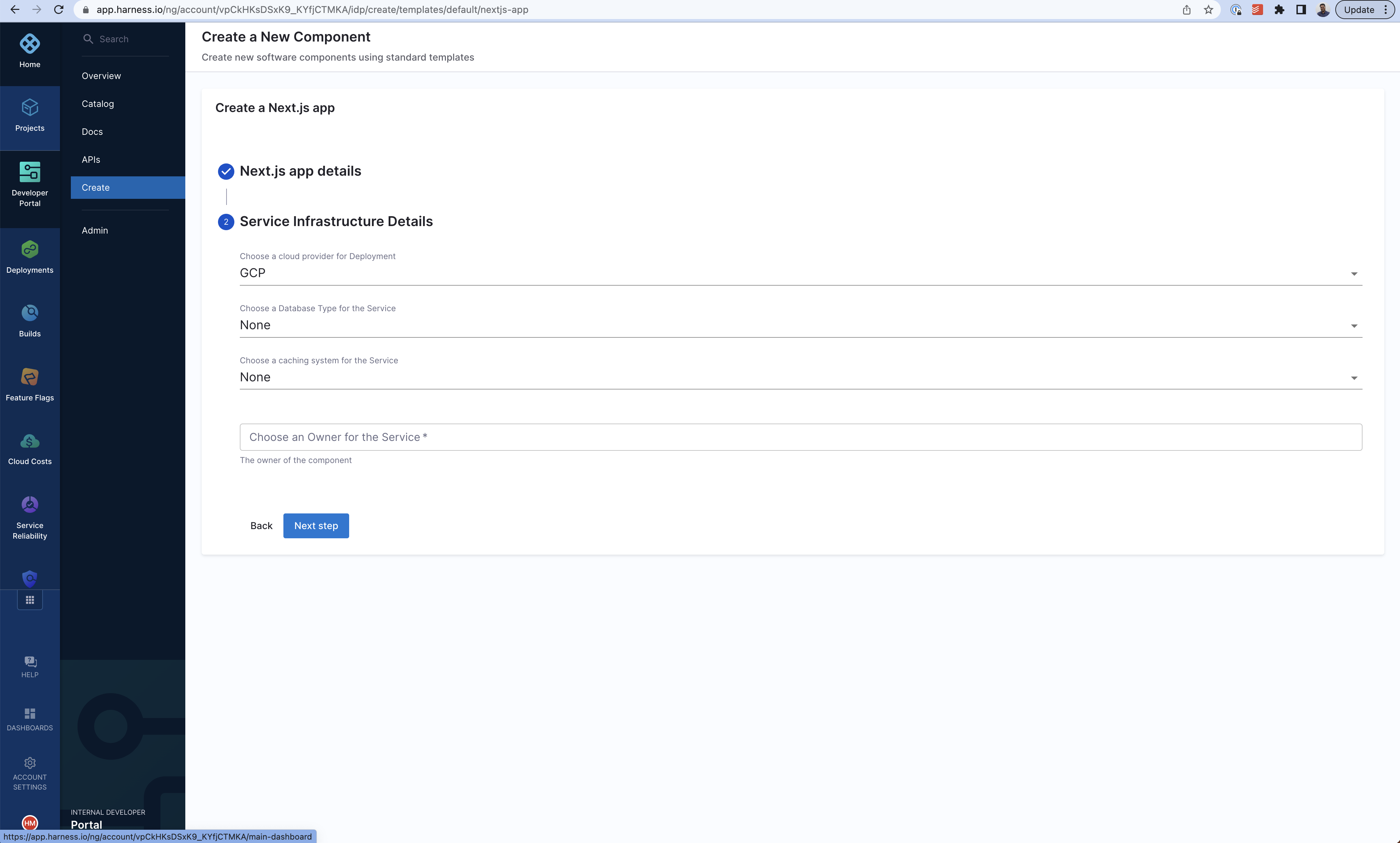1400x843 pixels.
Task: Click the completed Next.js app details step
Action: [x=300, y=171]
